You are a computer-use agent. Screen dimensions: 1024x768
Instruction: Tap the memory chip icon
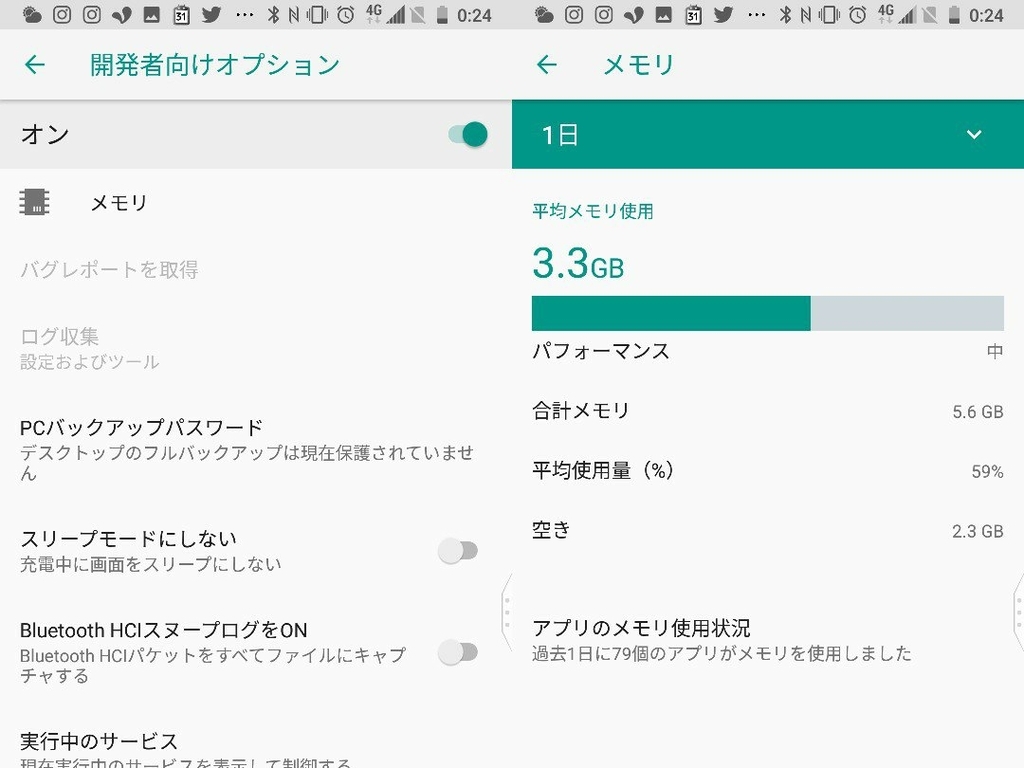pyautogui.click(x=34, y=202)
